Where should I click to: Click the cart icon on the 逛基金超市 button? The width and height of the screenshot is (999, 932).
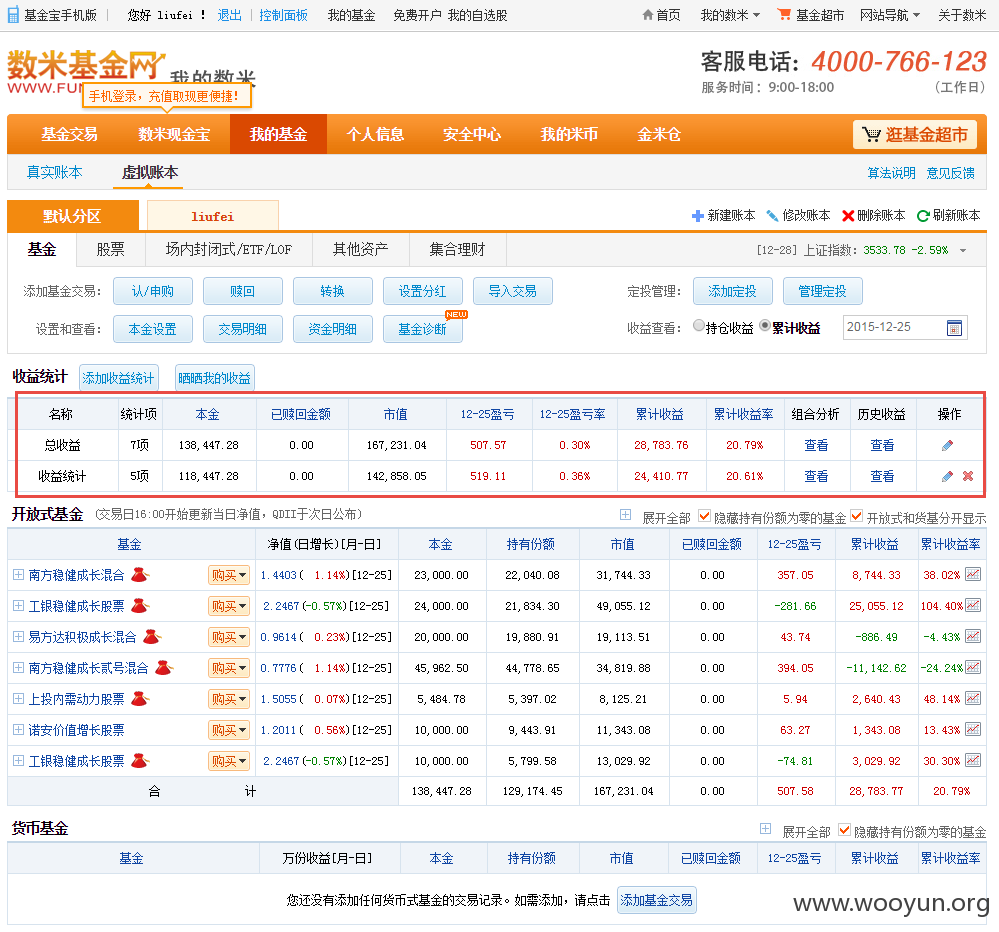click(871, 134)
